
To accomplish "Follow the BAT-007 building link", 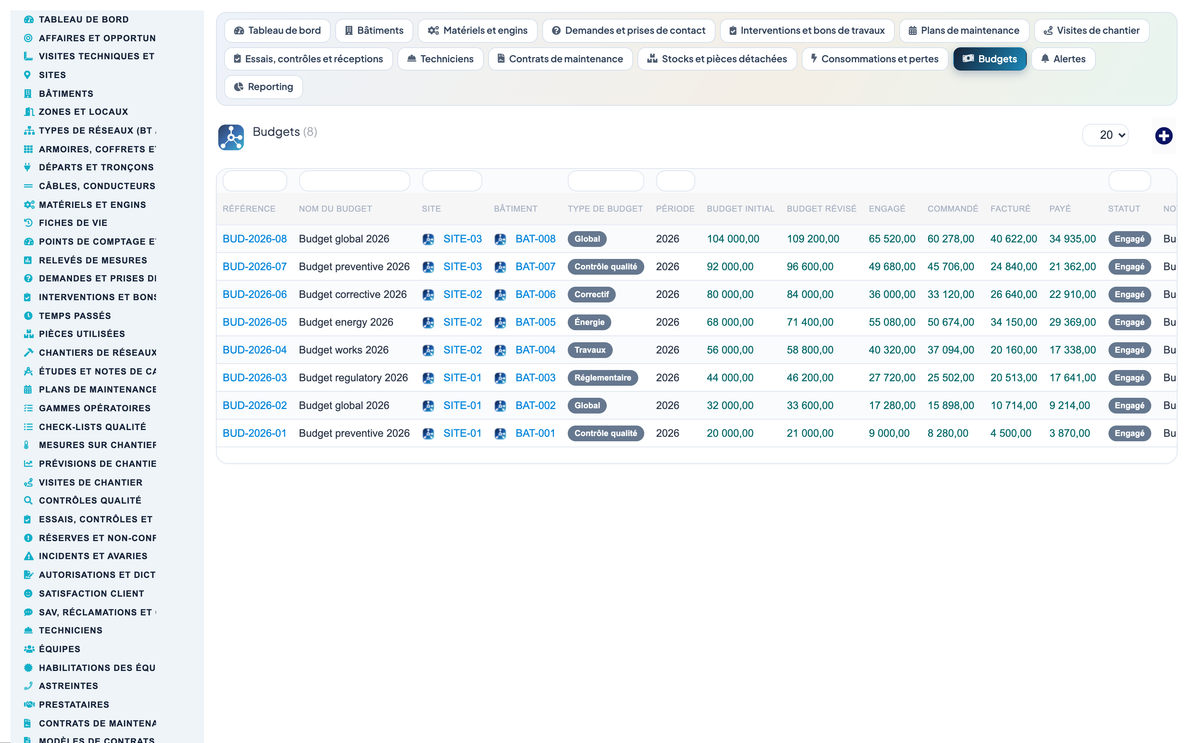I will point(535,267).
